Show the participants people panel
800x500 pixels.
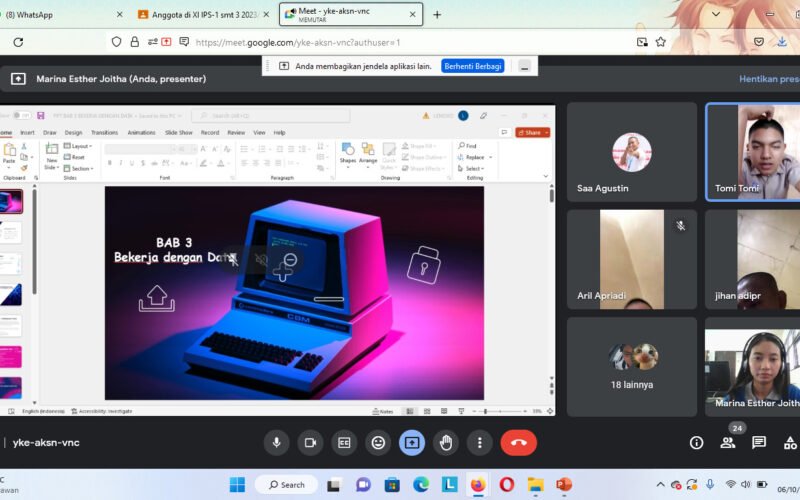[728, 442]
